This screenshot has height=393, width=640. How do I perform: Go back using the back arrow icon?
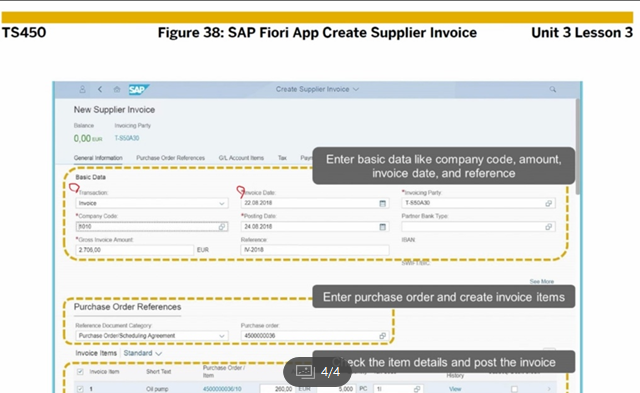coord(100,89)
